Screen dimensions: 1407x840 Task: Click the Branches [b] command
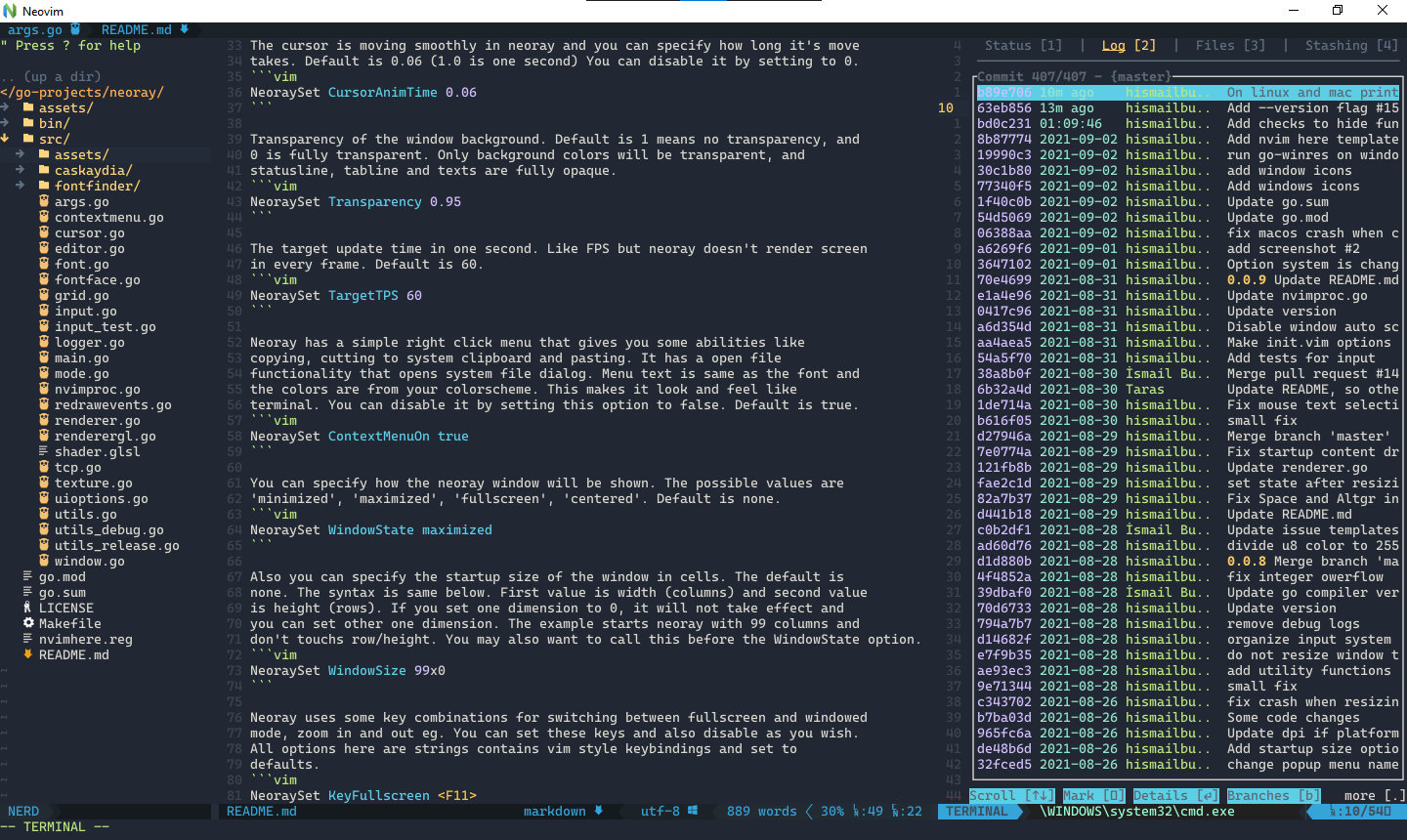(1274, 795)
